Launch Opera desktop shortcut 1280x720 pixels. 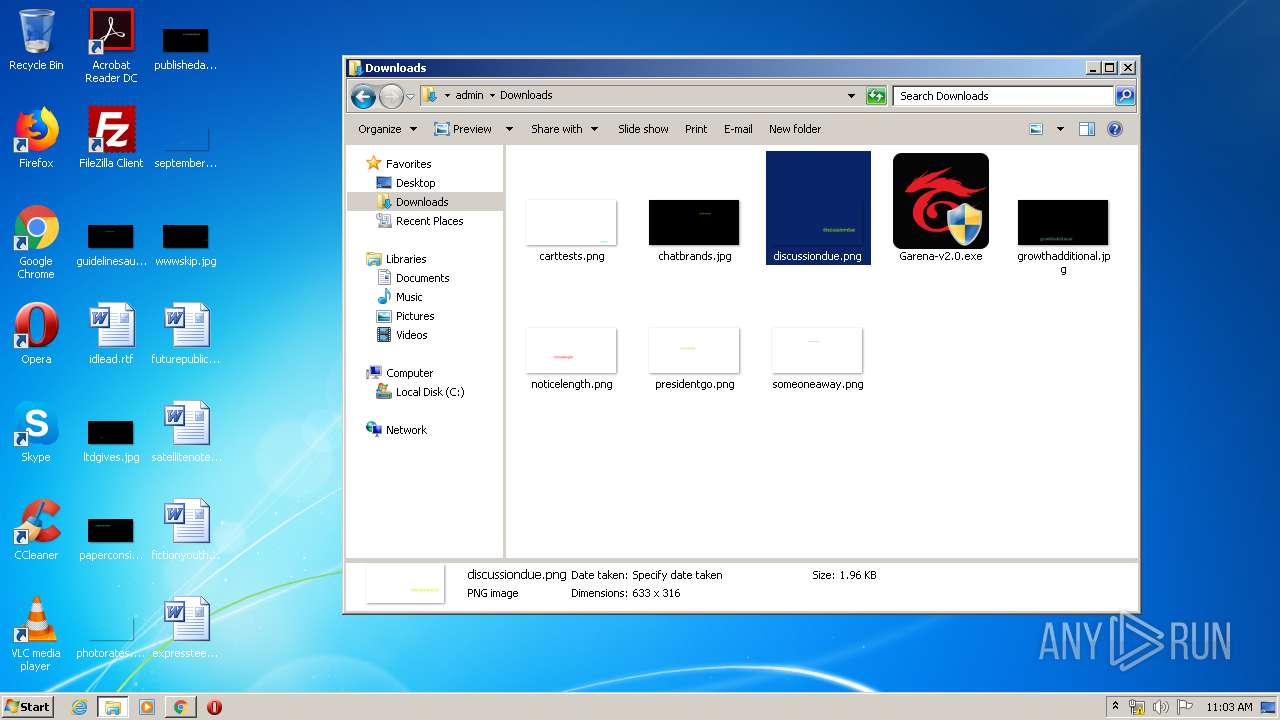tap(36, 333)
